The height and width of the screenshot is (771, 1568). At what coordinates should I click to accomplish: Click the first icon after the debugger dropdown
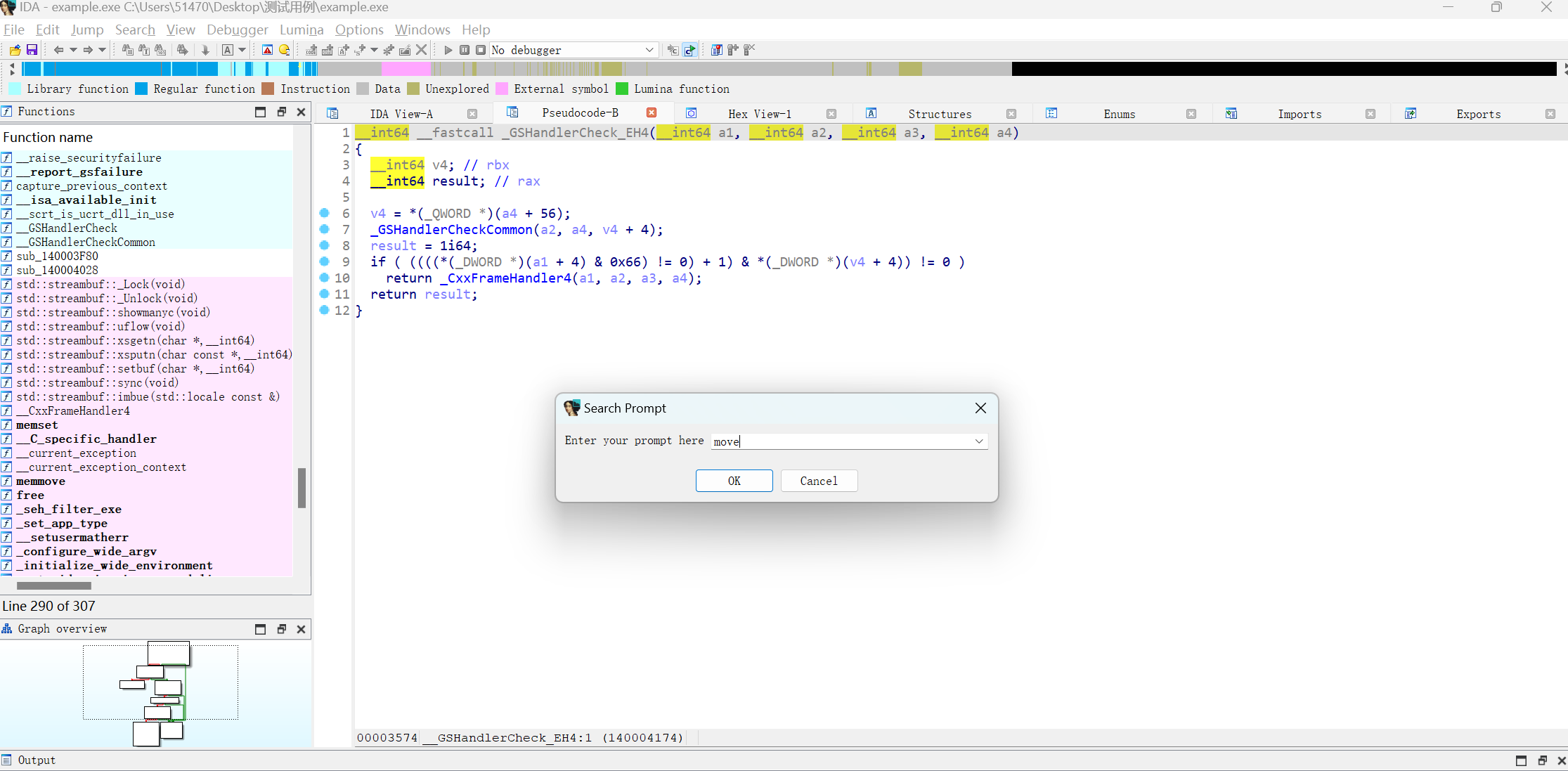(673, 50)
